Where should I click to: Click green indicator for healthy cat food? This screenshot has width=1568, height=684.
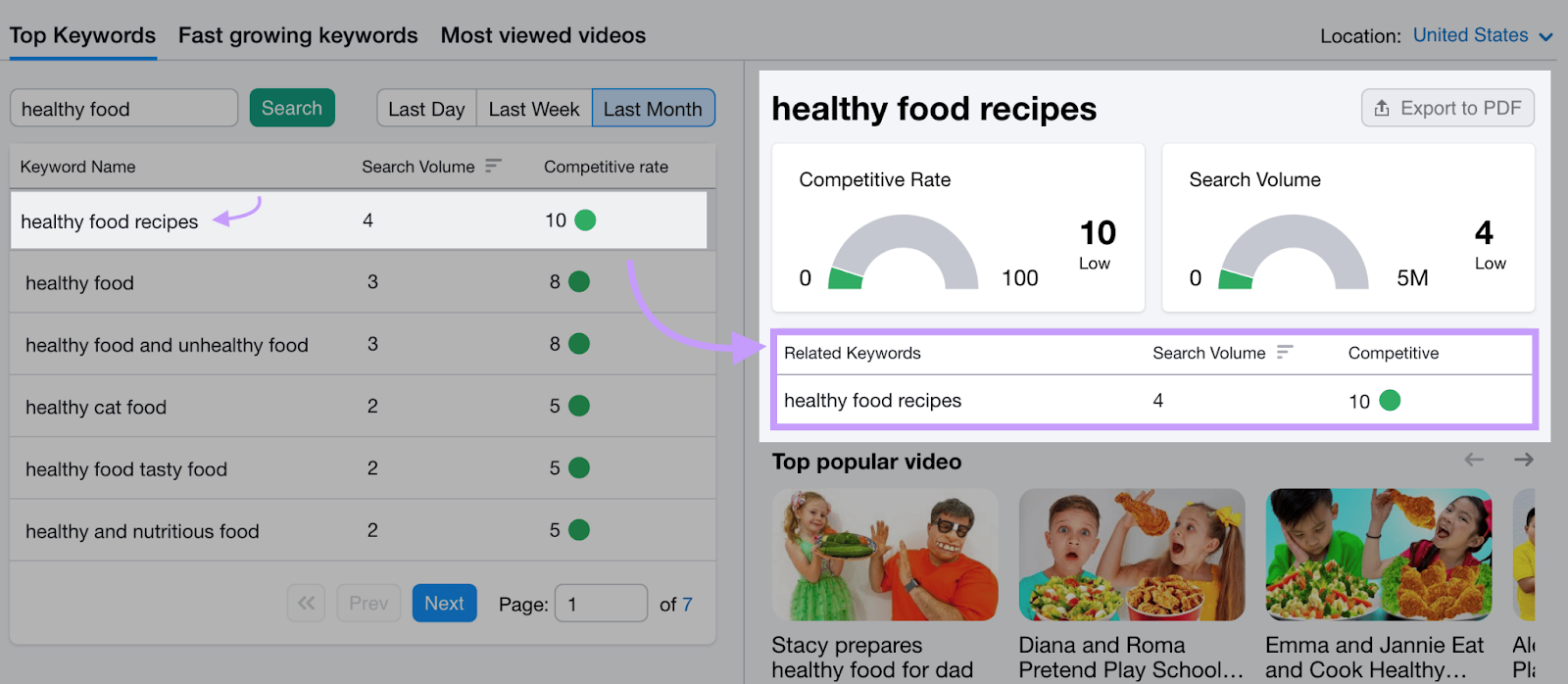[x=579, y=406]
